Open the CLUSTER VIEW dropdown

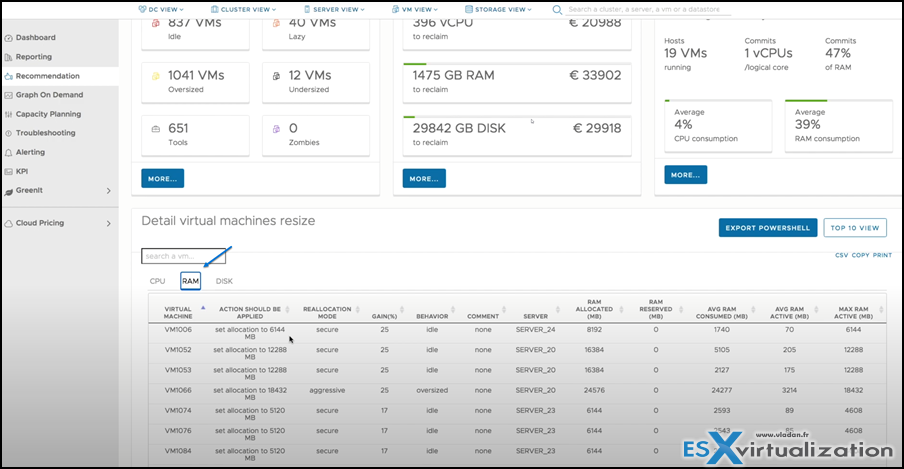pos(243,9)
